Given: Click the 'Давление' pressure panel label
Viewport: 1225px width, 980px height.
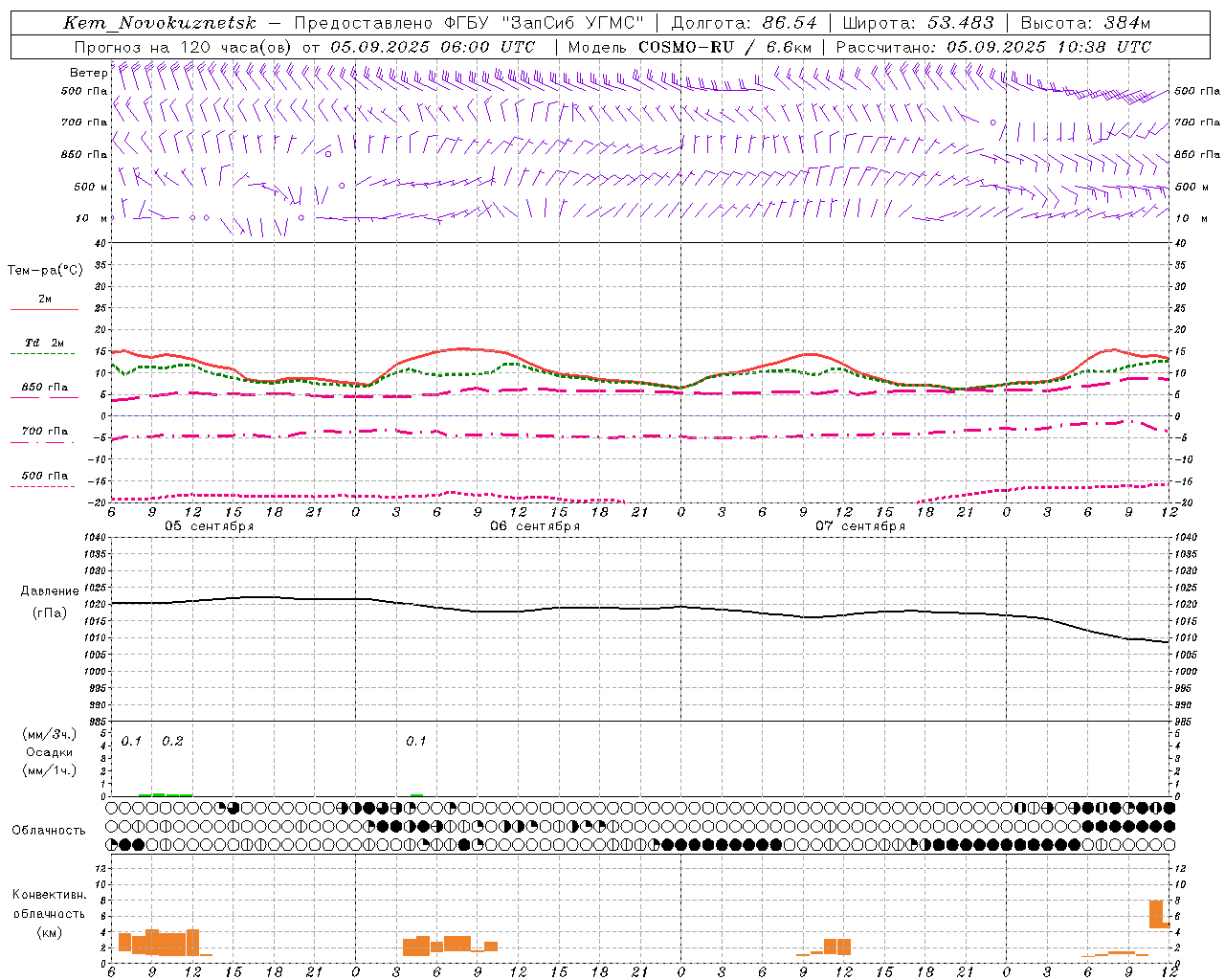Looking at the screenshot, I should (x=48, y=590).
